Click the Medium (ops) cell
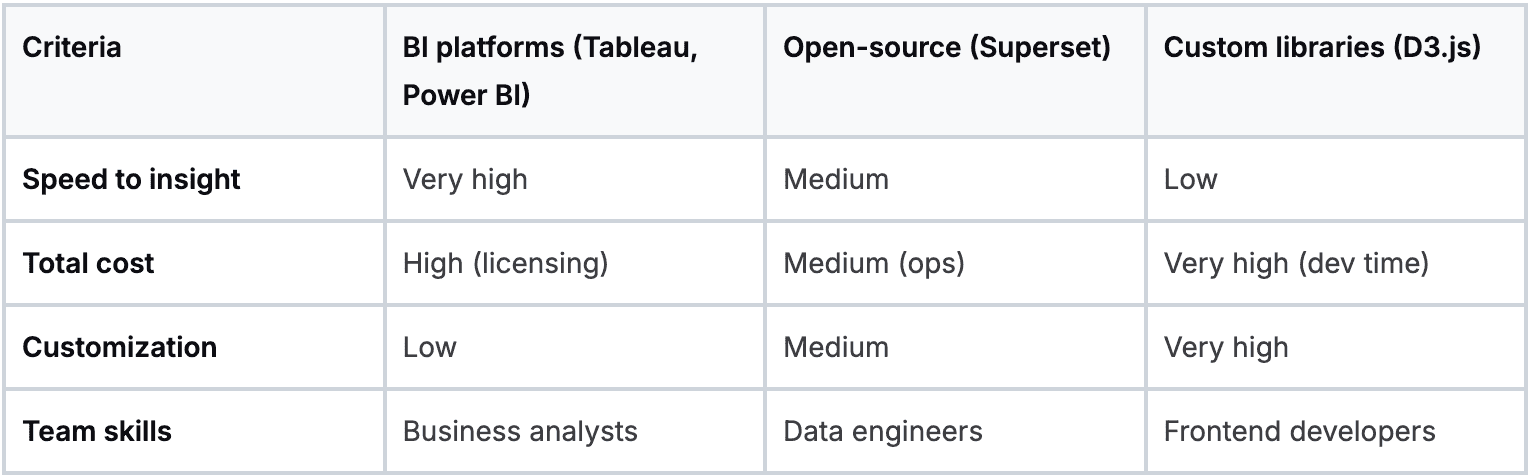 point(874,264)
